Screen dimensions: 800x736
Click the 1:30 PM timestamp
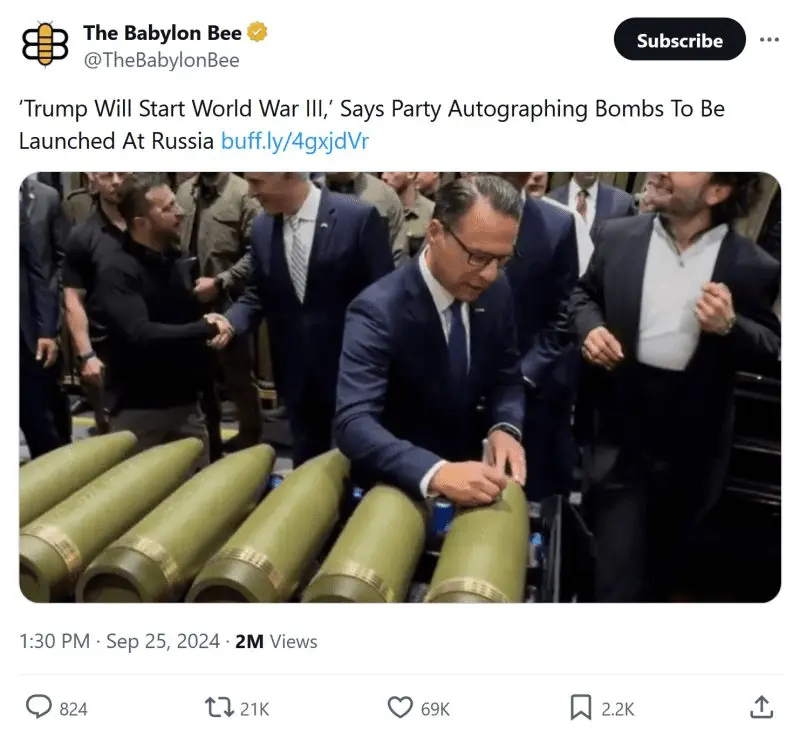pyautogui.click(x=55, y=642)
